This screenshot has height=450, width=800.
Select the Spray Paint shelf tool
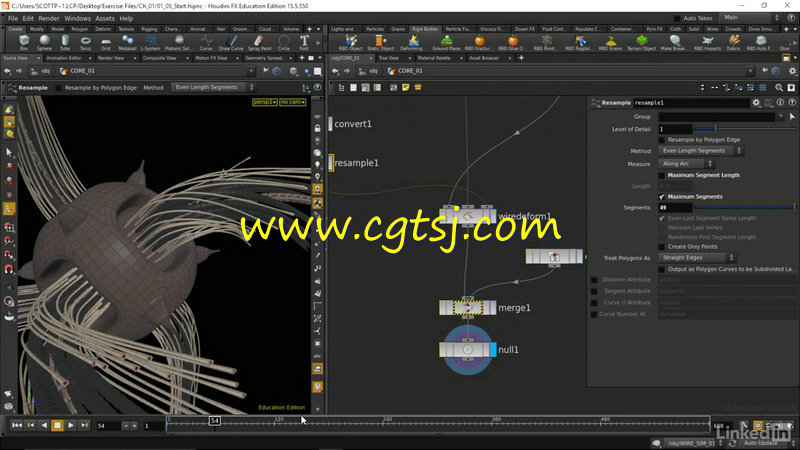260,42
